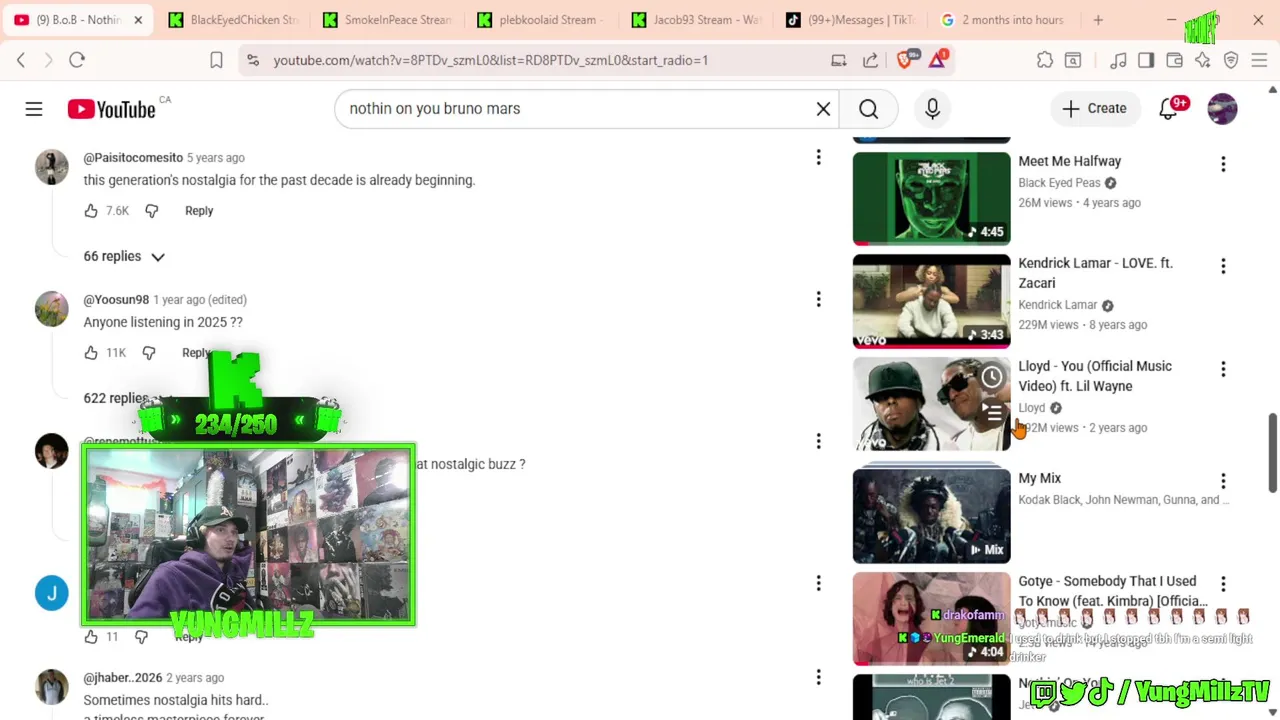Open the notifications bell
The image size is (1280, 720).
click(1168, 109)
